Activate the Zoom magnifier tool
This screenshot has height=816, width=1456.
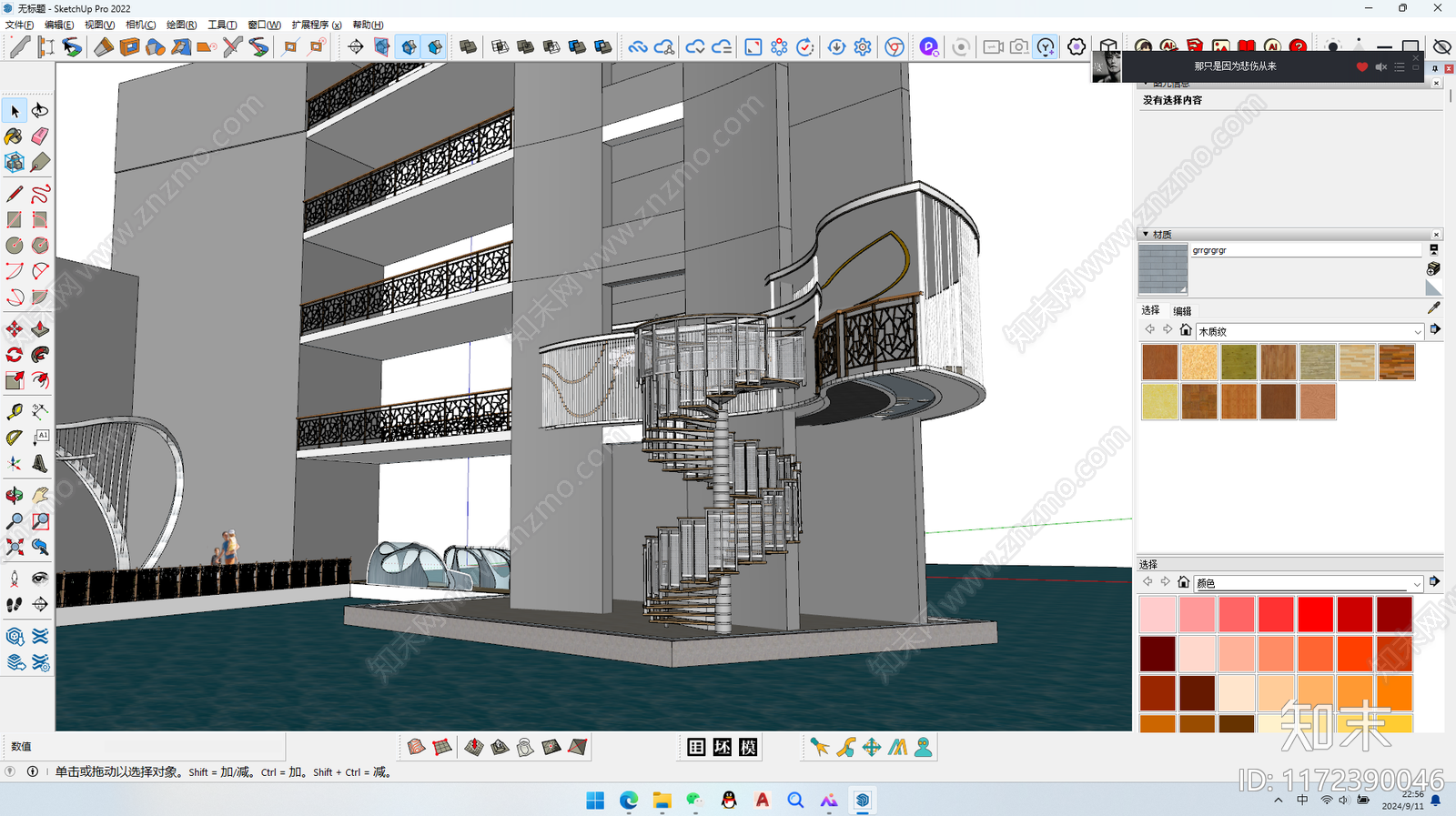(15, 521)
